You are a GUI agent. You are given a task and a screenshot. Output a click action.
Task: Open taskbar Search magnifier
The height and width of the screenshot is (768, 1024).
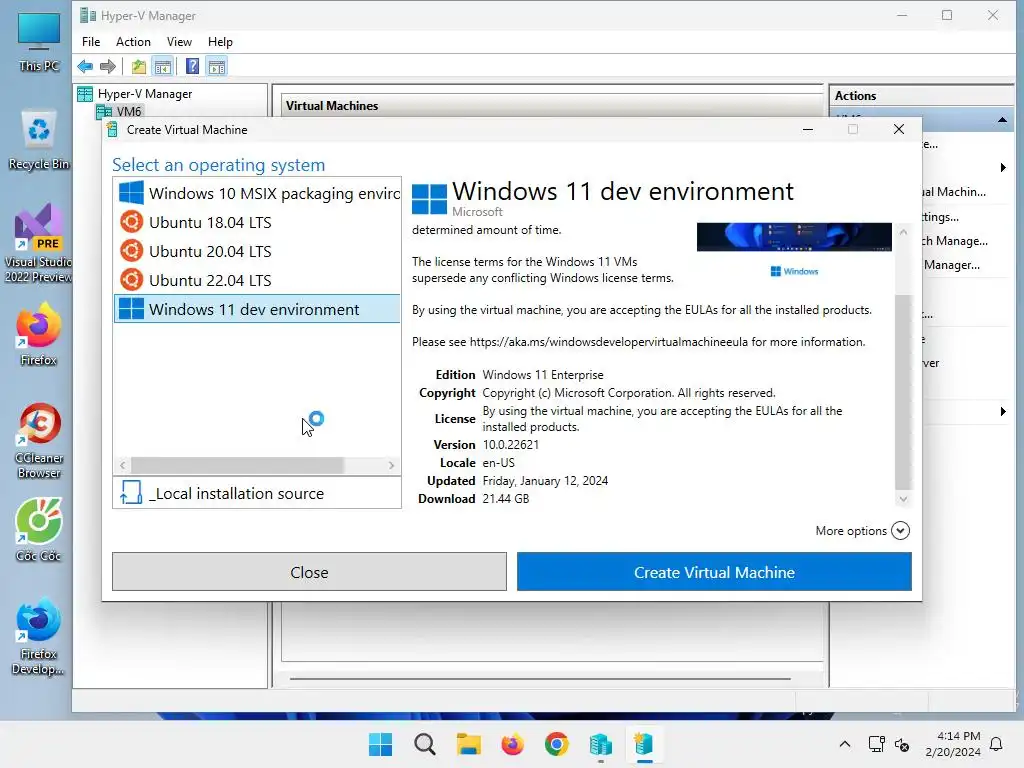click(x=424, y=744)
